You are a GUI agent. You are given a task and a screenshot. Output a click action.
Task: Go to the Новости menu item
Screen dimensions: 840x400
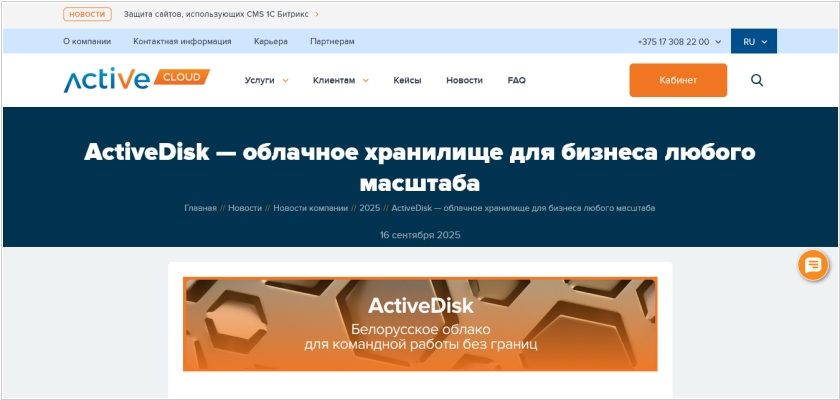[464, 80]
